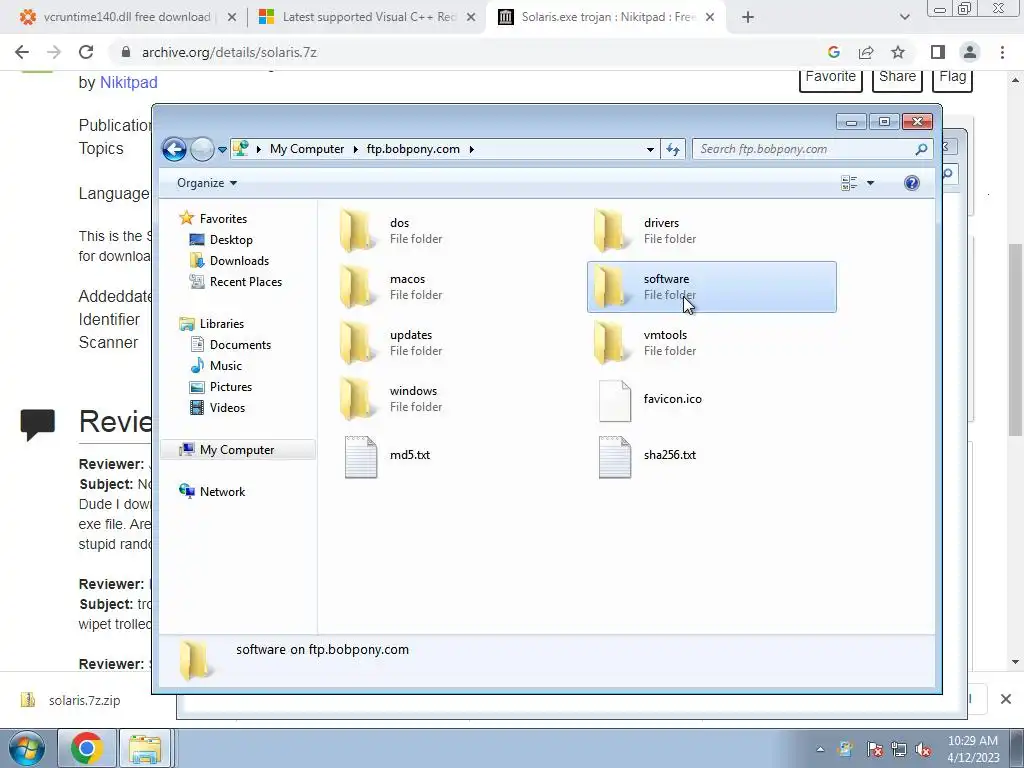Image resolution: width=1024 pixels, height=768 pixels.
Task: Show hidden system tray icons
Action: pos(820,750)
